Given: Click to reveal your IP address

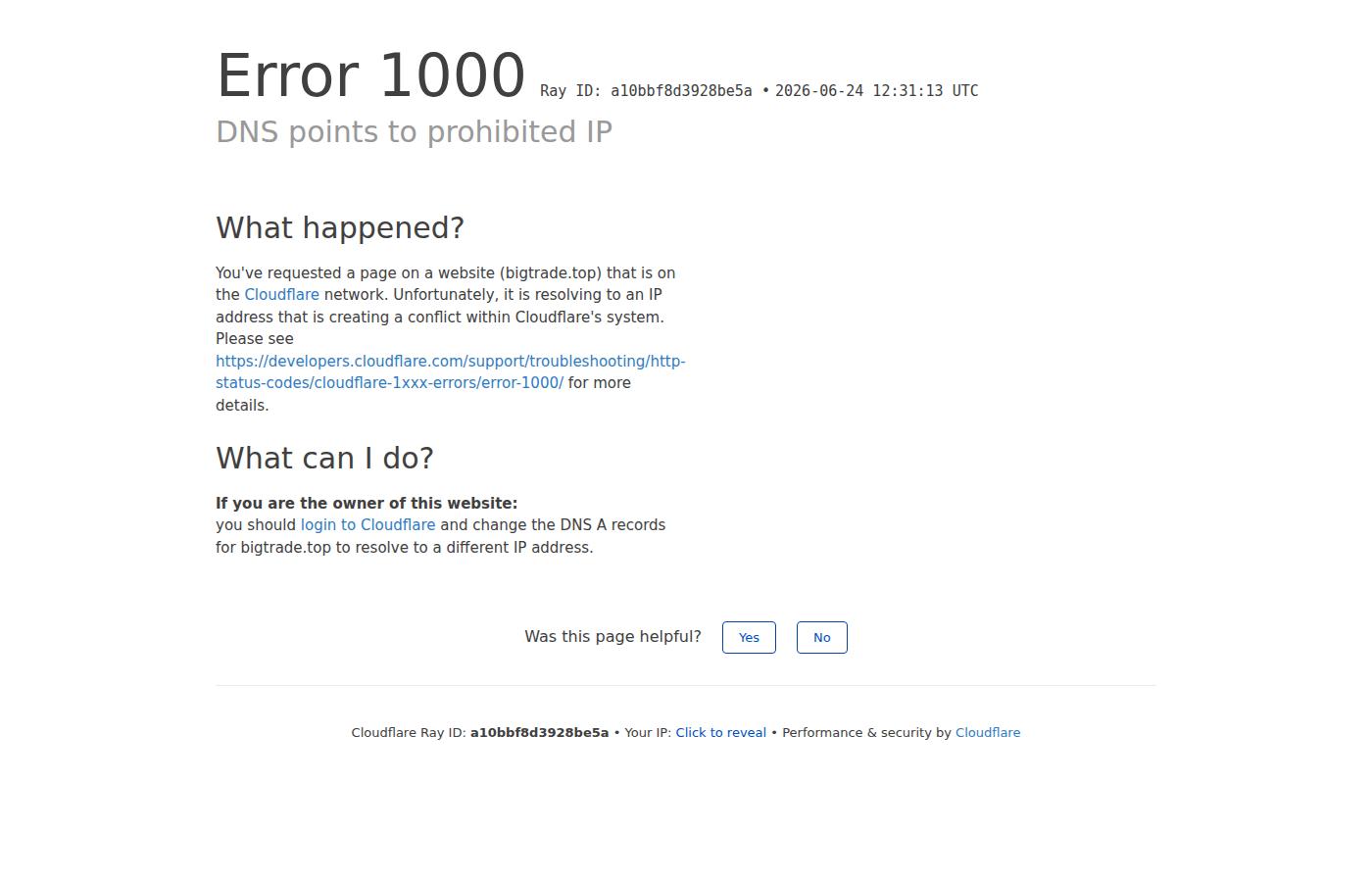Looking at the screenshot, I should 720,733.
